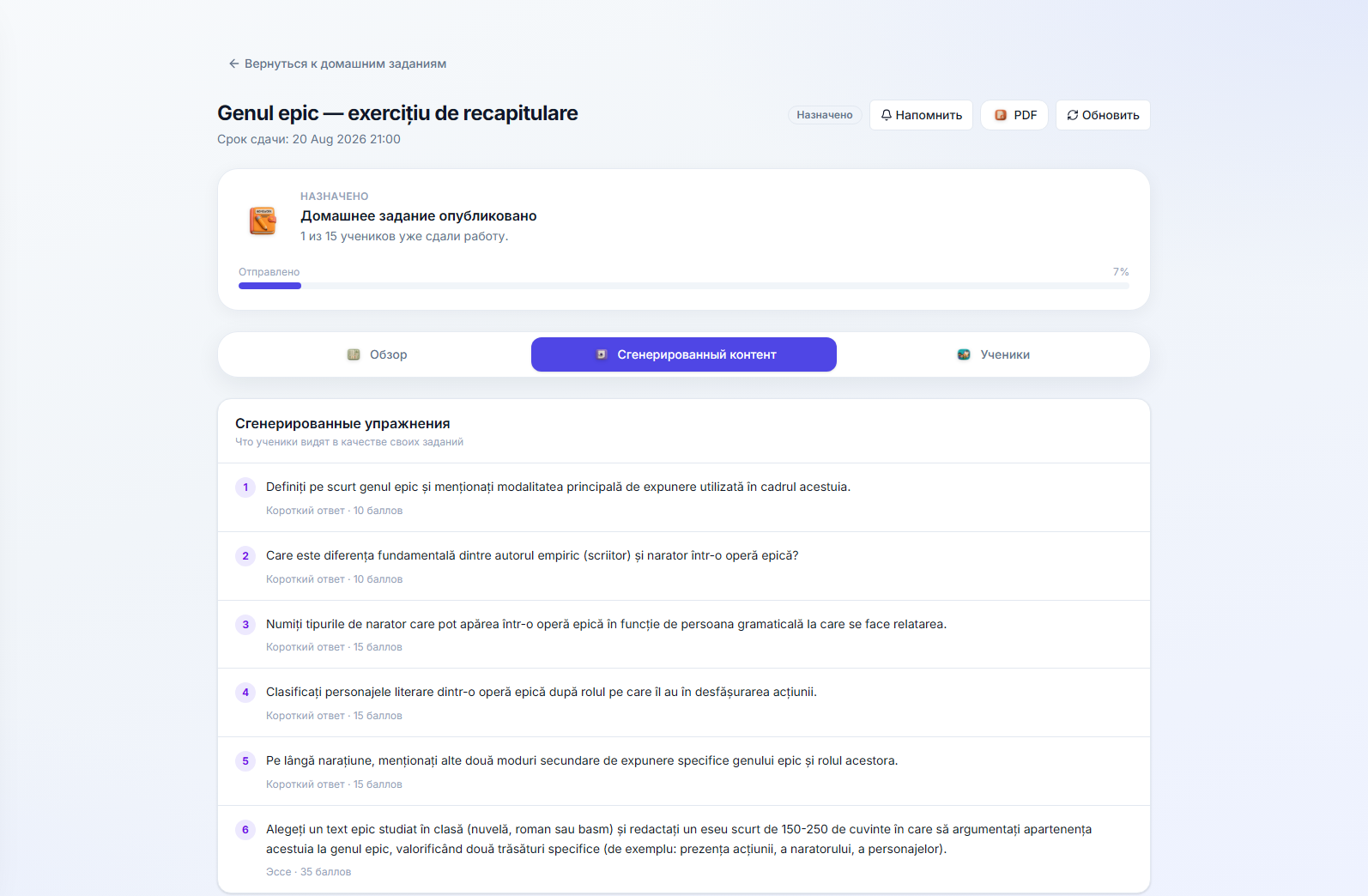
Task: Click Короткий ответ · 15 баллов under exercise 5
Action: coord(335,784)
